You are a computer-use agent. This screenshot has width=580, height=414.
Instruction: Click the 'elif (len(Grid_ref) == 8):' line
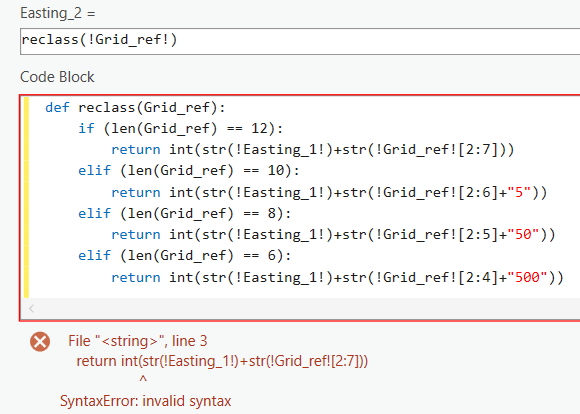pyautogui.click(x=185, y=213)
